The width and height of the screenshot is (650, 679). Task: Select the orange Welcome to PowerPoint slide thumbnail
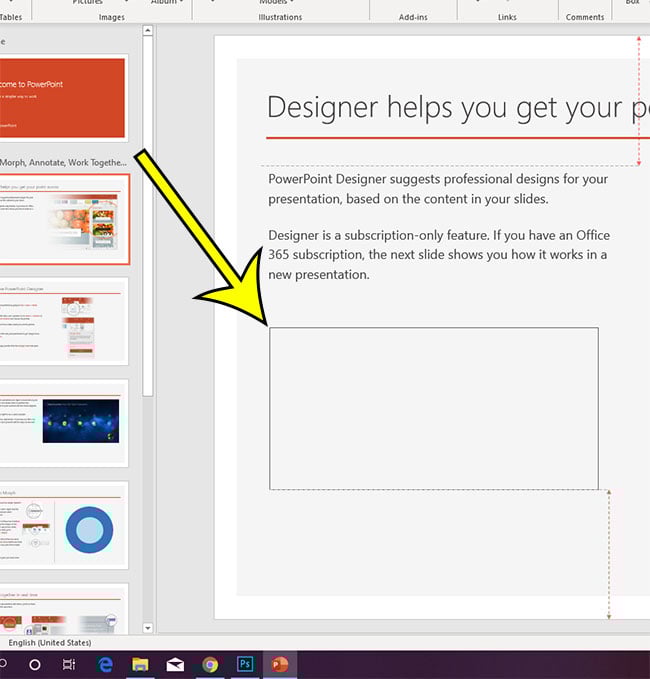(x=62, y=98)
